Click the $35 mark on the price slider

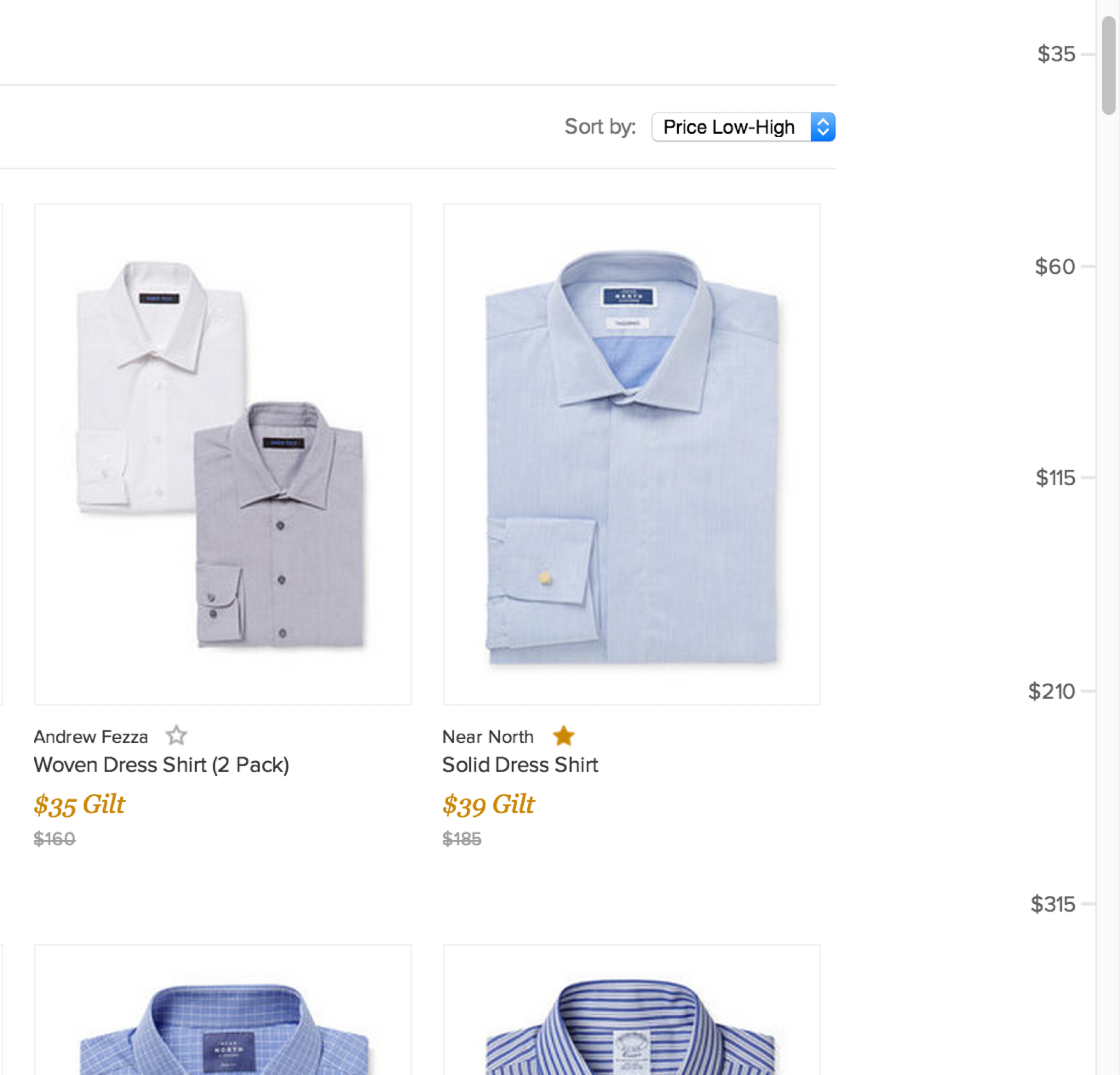pos(1056,54)
